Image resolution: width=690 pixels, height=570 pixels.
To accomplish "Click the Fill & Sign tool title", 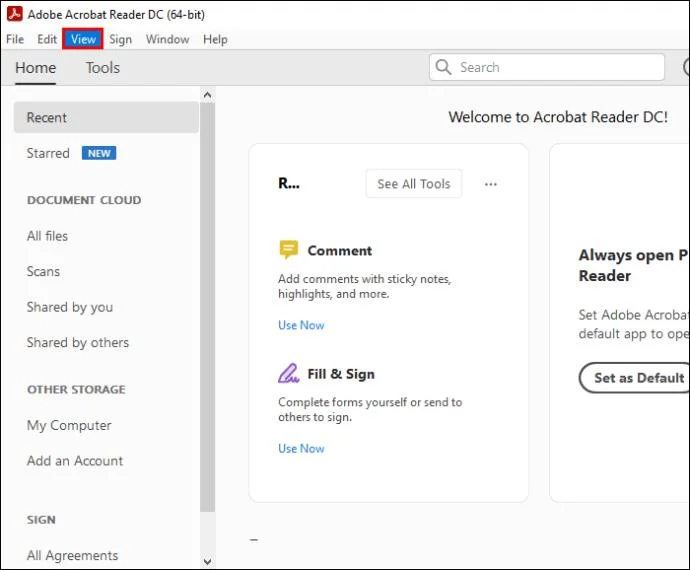I will click(x=341, y=374).
